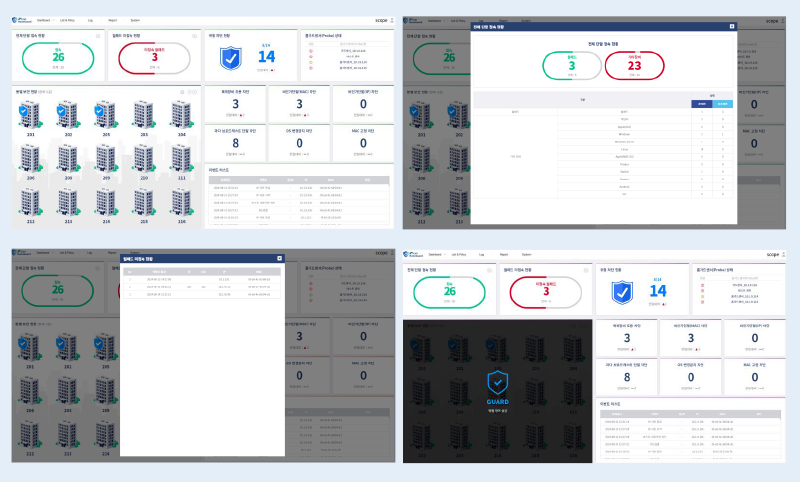Select building 205 icon in top-left dashboard
This screenshot has height=482, width=800.
click(x=107, y=117)
